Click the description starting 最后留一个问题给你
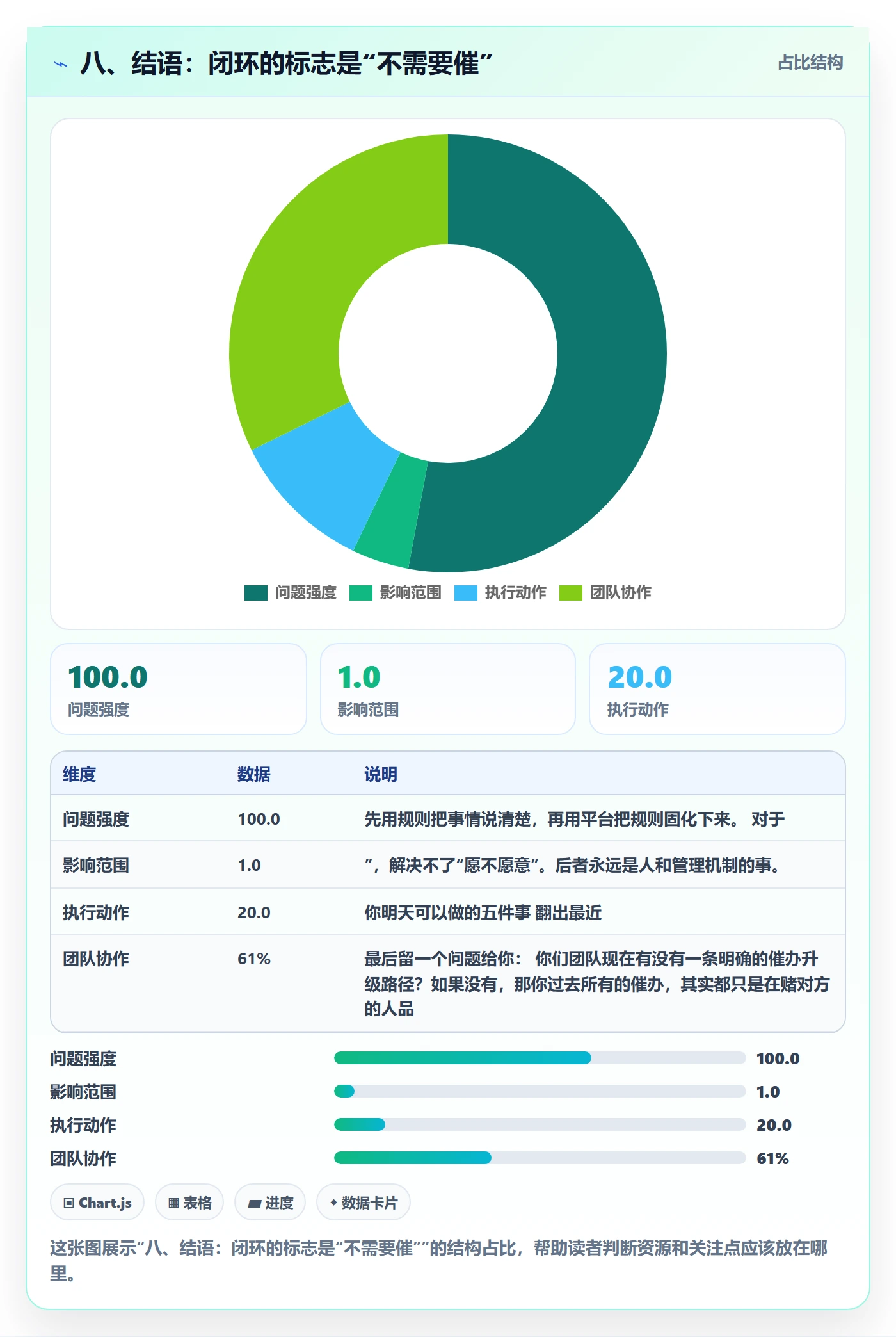The width and height of the screenshot is (896, 1337). [x=597, y=984]
